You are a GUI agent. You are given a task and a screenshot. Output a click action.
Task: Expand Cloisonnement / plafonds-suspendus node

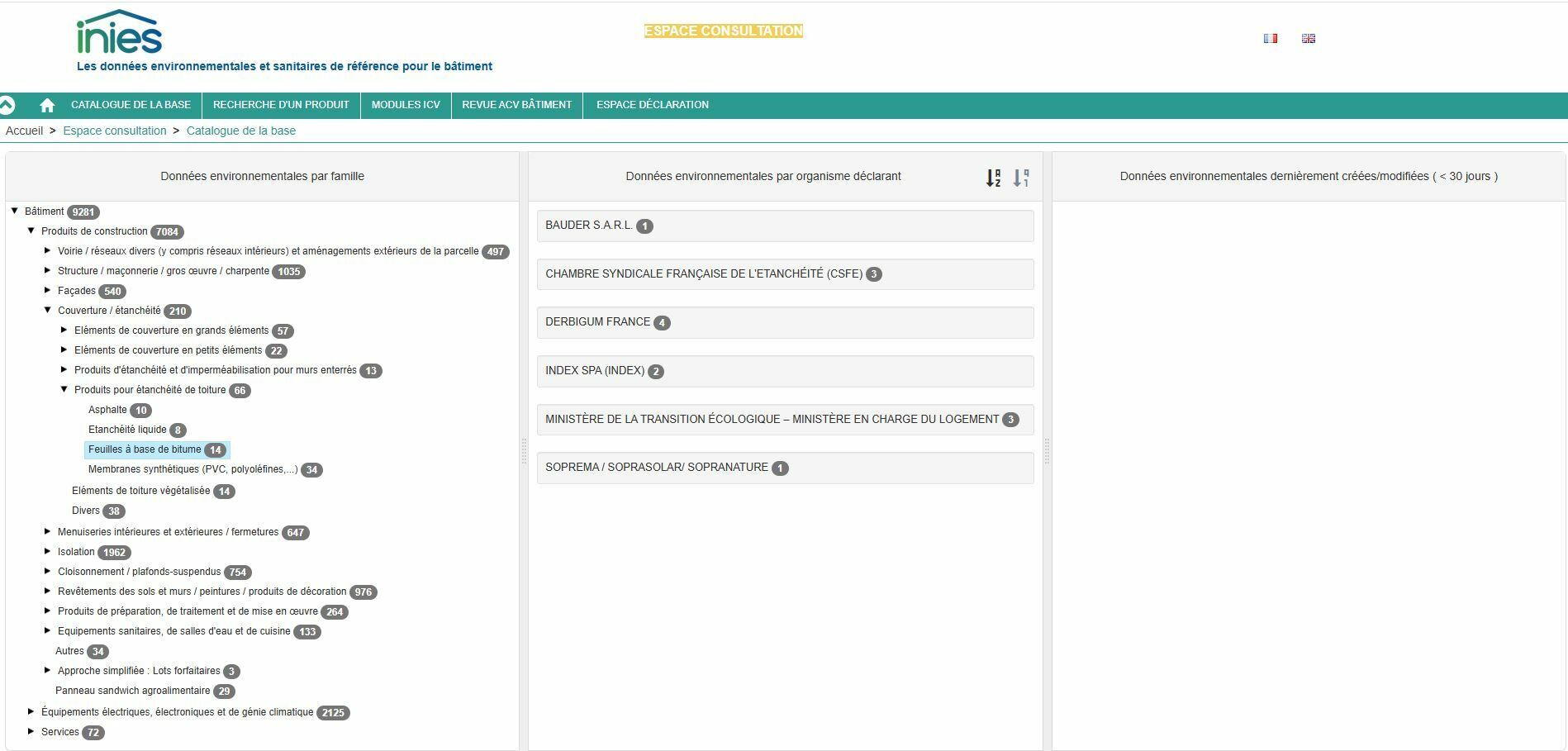point(47,571)
